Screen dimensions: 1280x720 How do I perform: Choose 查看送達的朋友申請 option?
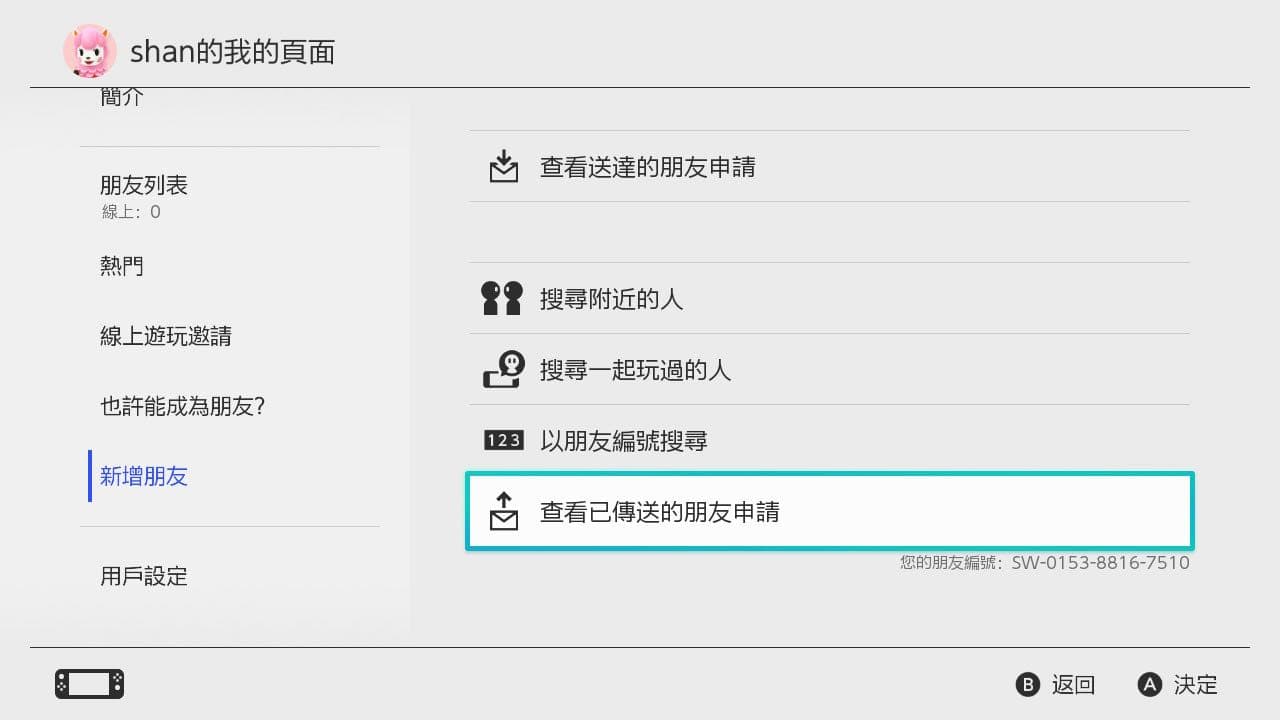coord(830,166)
